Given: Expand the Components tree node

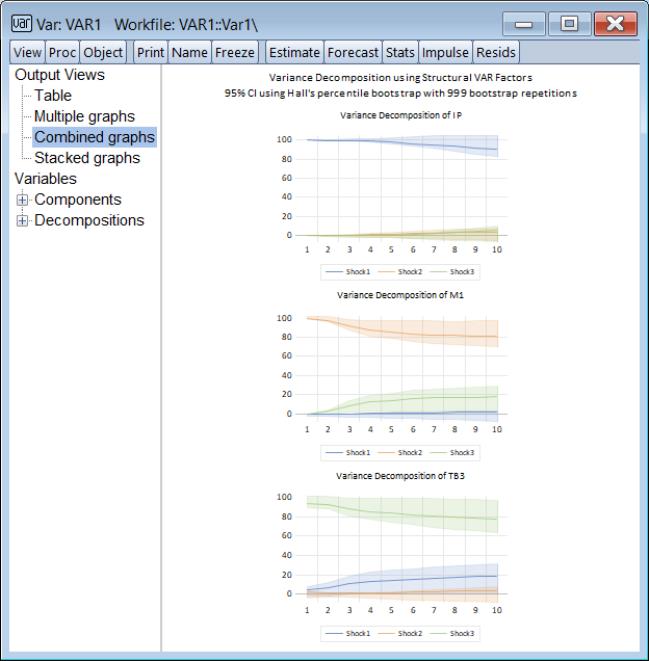Looking at the screenshot, I should pyautogui.click(x=23, y=200).
